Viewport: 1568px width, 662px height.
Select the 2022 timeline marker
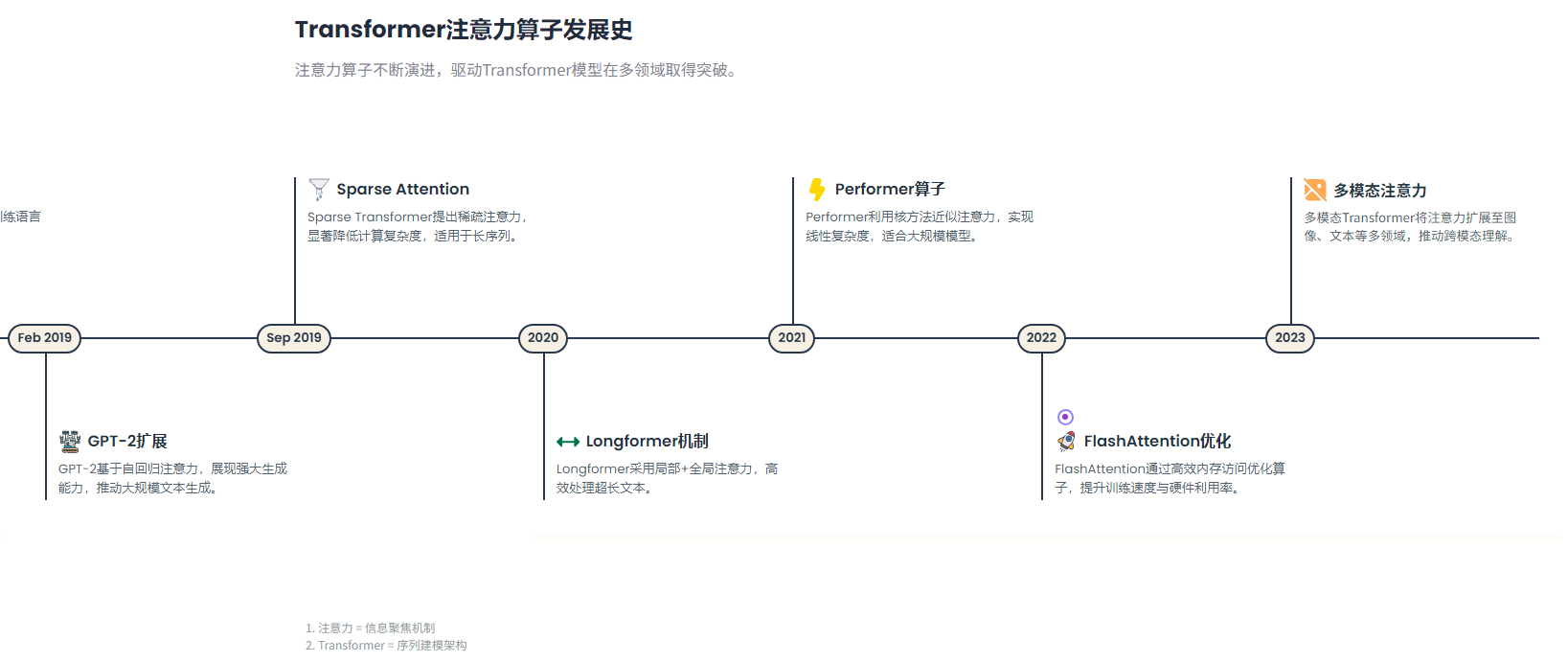[1041, 338]
